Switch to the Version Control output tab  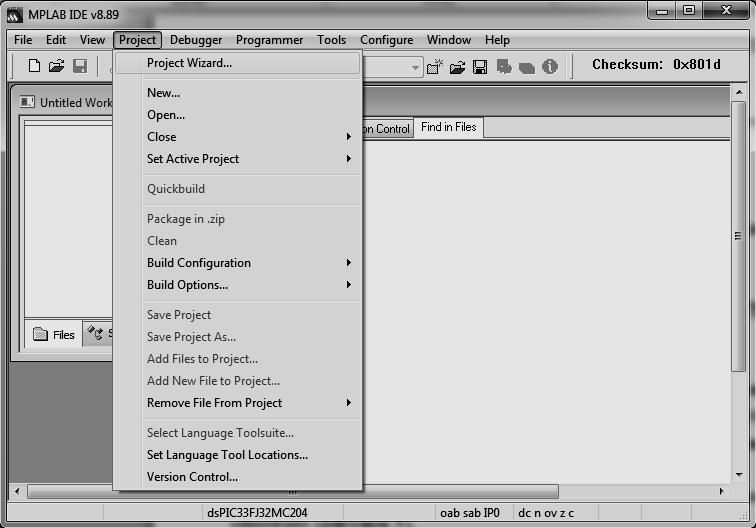coord(388,129)
